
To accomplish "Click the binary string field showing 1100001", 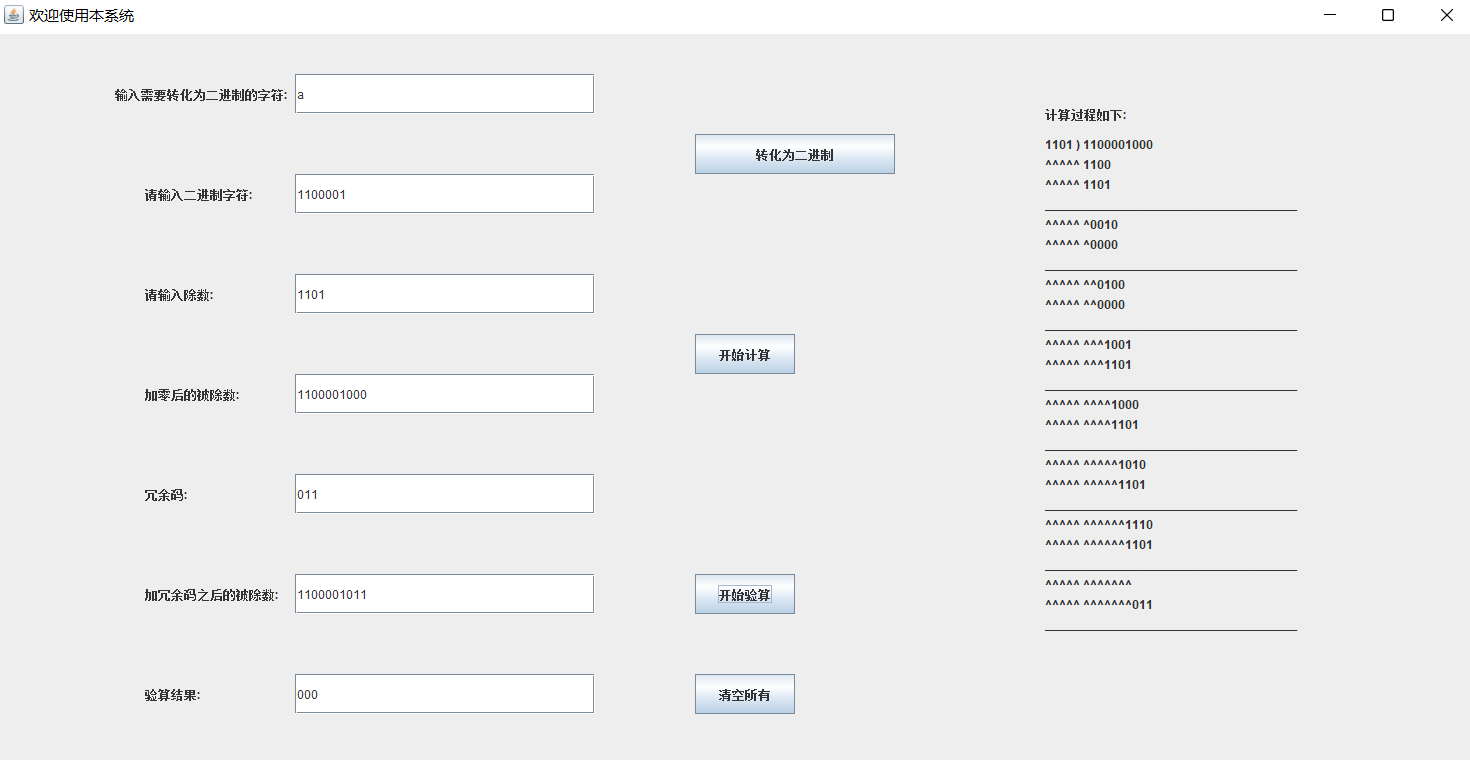I will coord(444,194).
